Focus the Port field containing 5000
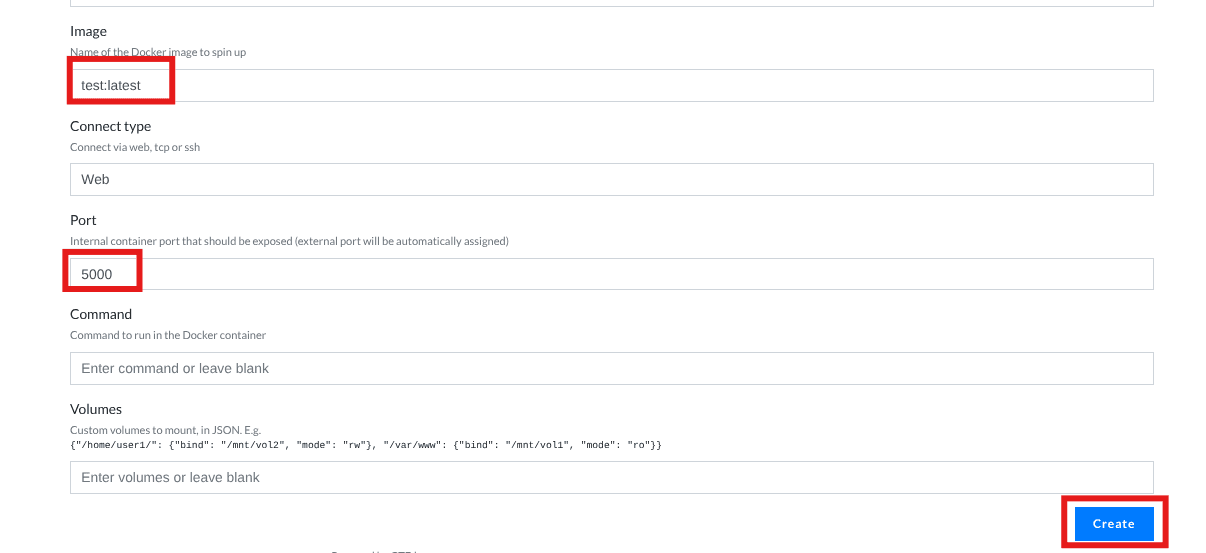 coord(611,274)
